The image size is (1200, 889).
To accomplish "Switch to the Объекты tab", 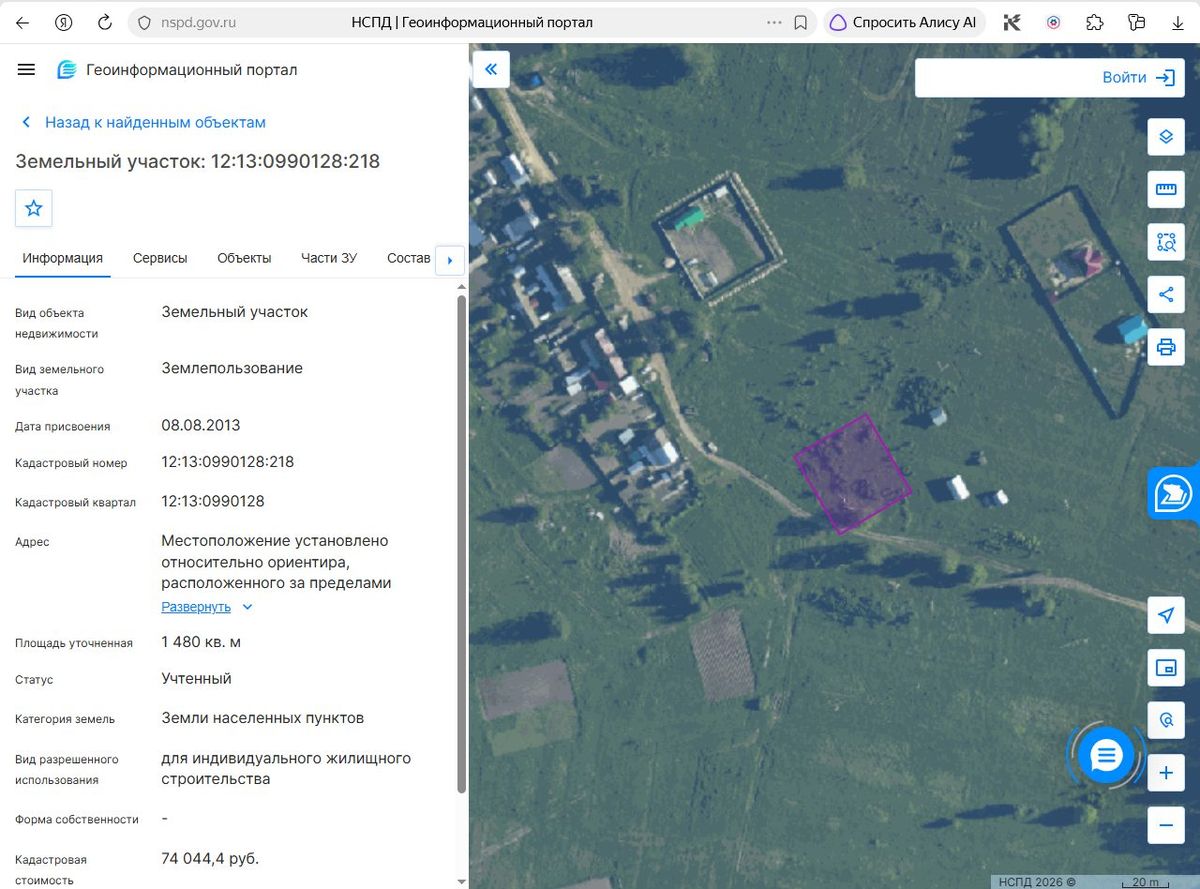I will (x=244, y=258).
